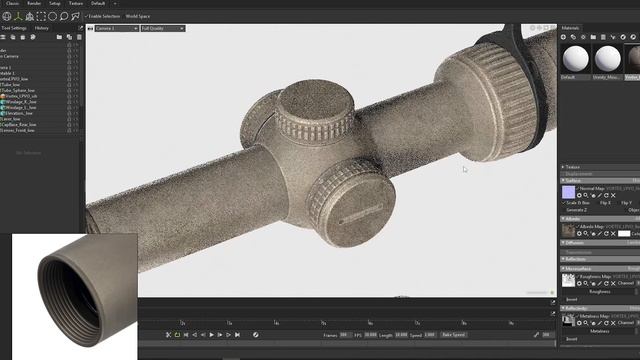The height and width of the screenshot is (360, 640).
Task: Choose the circle selection tool
Action: 53,16
